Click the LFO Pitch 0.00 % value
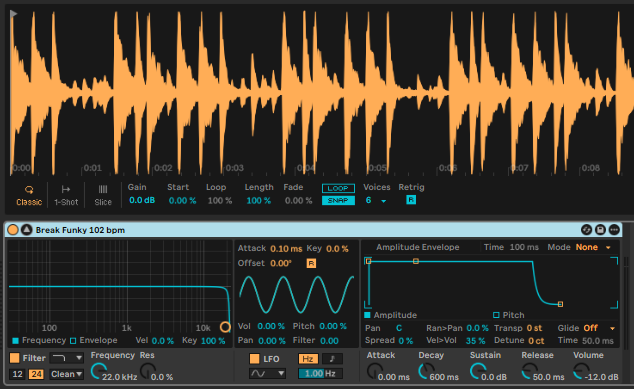This screenshot has width=634, height=389. click(x=333, y=326)
